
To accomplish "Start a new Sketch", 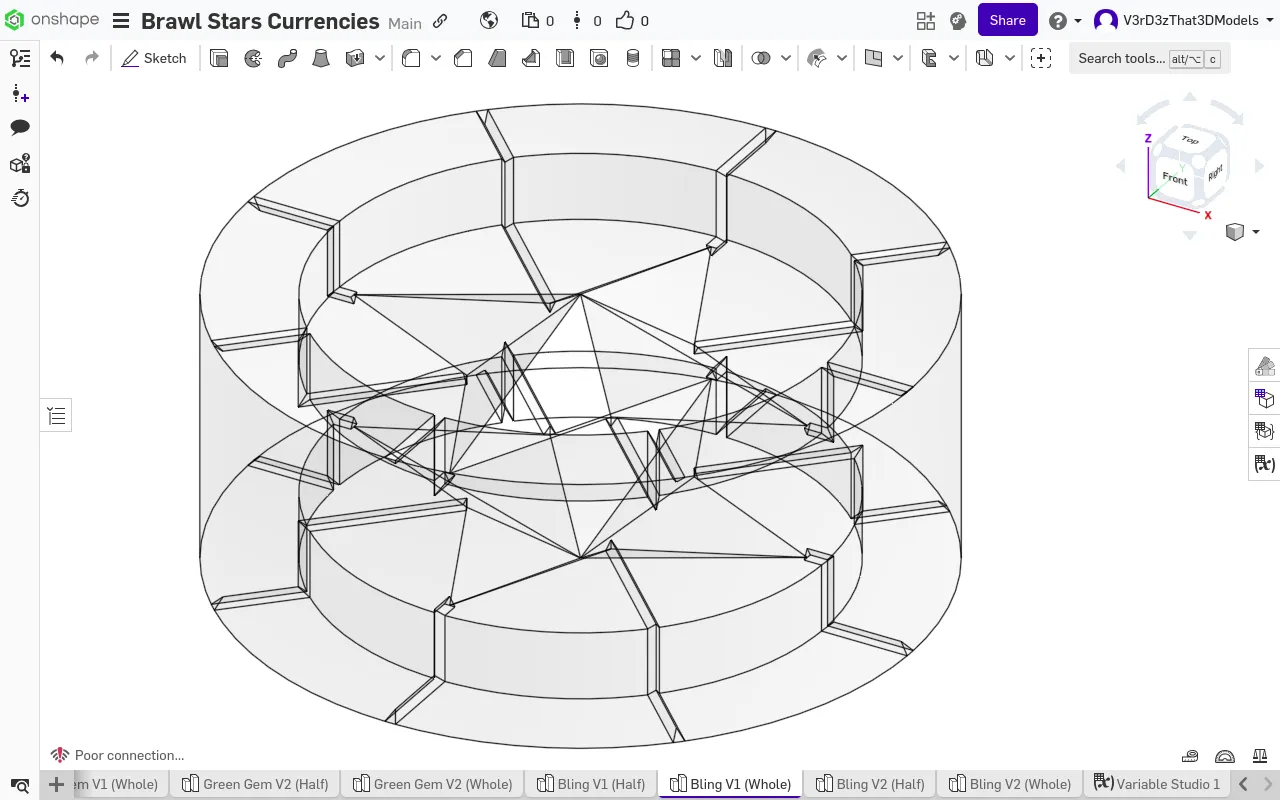I will (154, 58).
